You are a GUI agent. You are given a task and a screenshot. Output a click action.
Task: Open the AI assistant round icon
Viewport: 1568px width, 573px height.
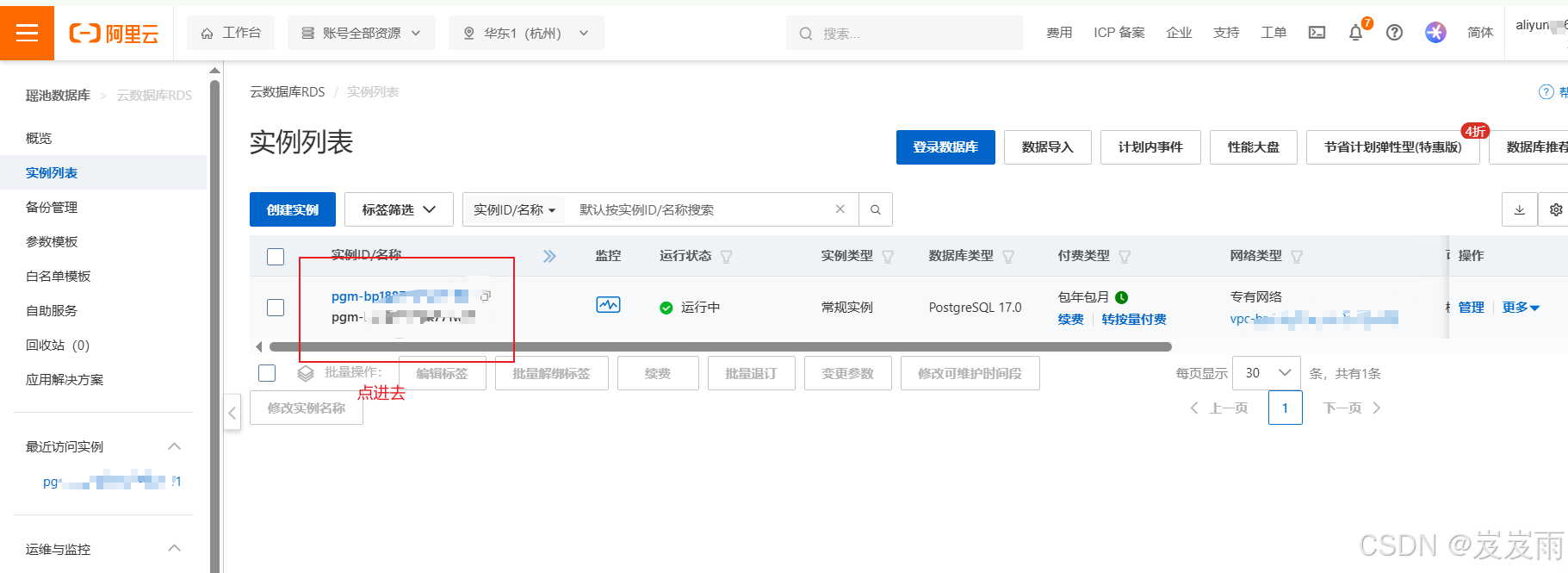click(x=1435, y=33)
